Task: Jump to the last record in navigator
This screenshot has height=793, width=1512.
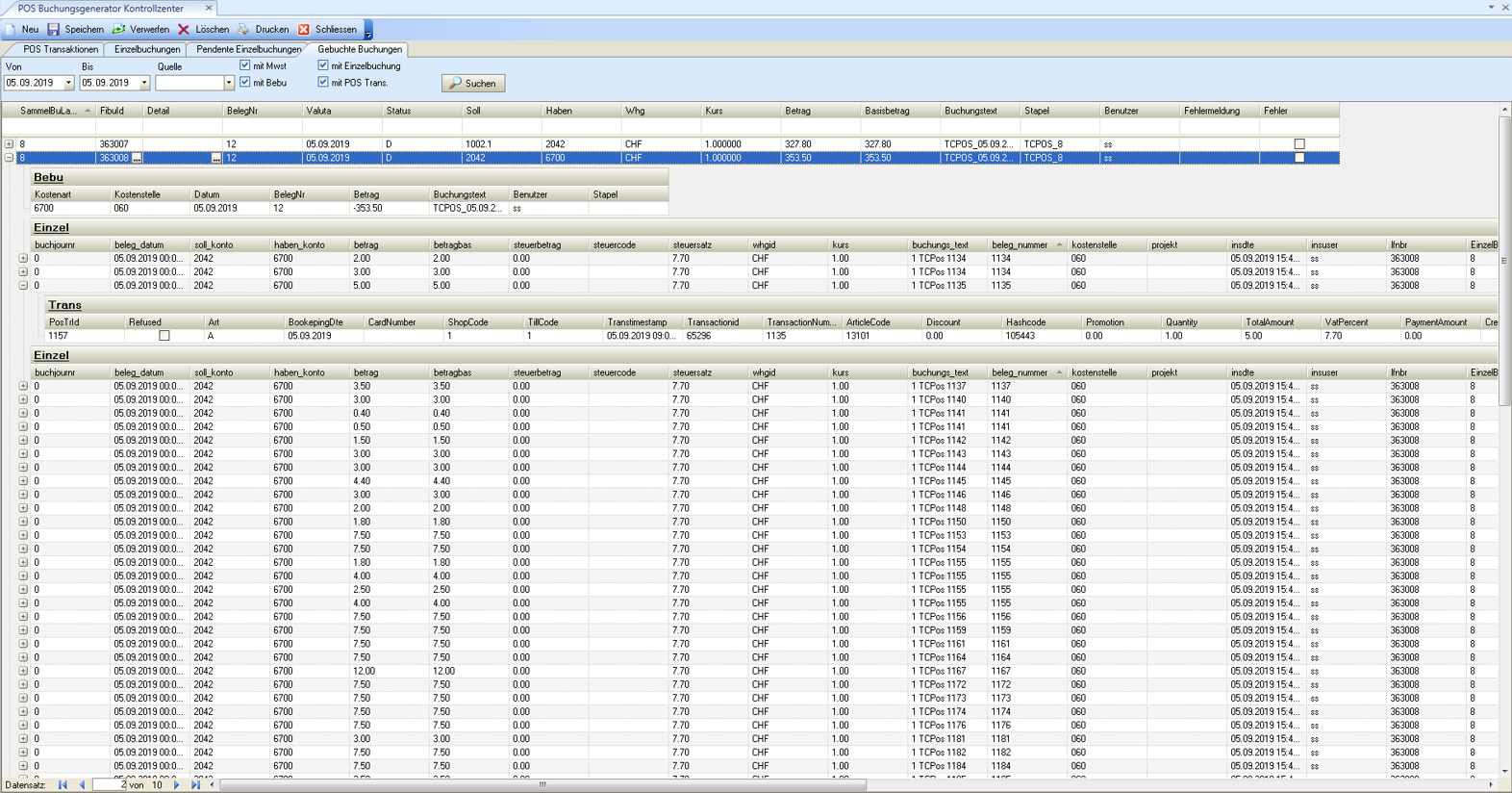Action: pos(195,785)
